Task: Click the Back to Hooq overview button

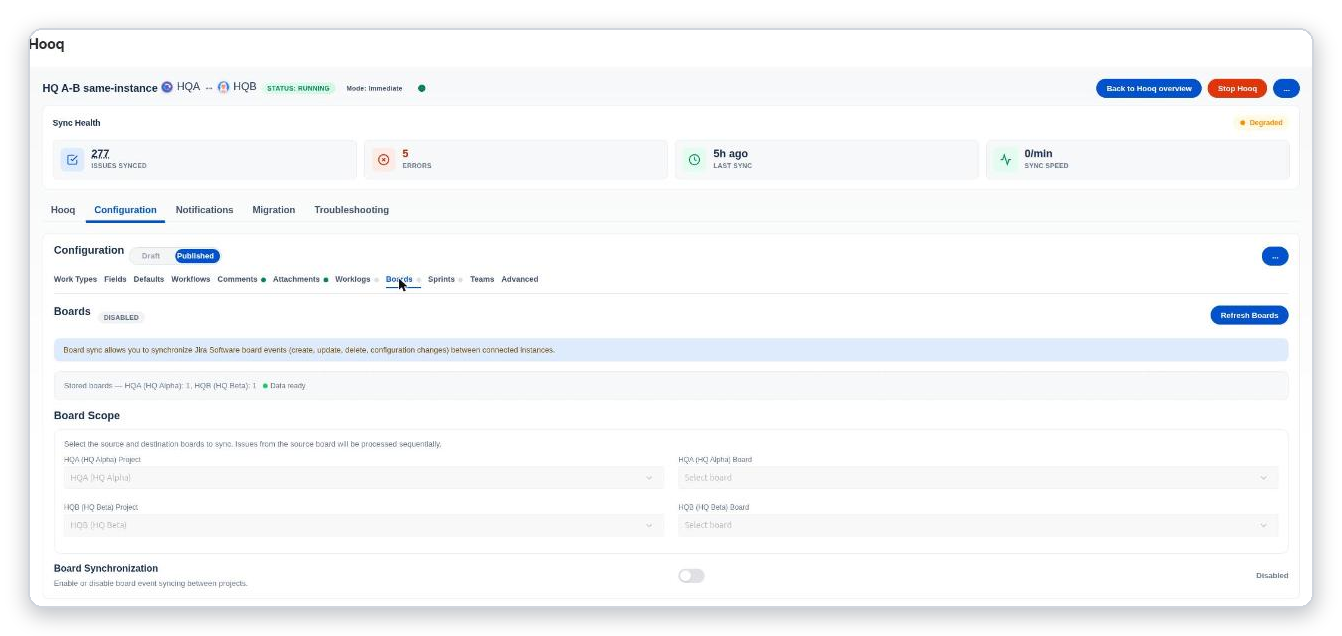Action: pyautogui.click(x=1149, y=88)
